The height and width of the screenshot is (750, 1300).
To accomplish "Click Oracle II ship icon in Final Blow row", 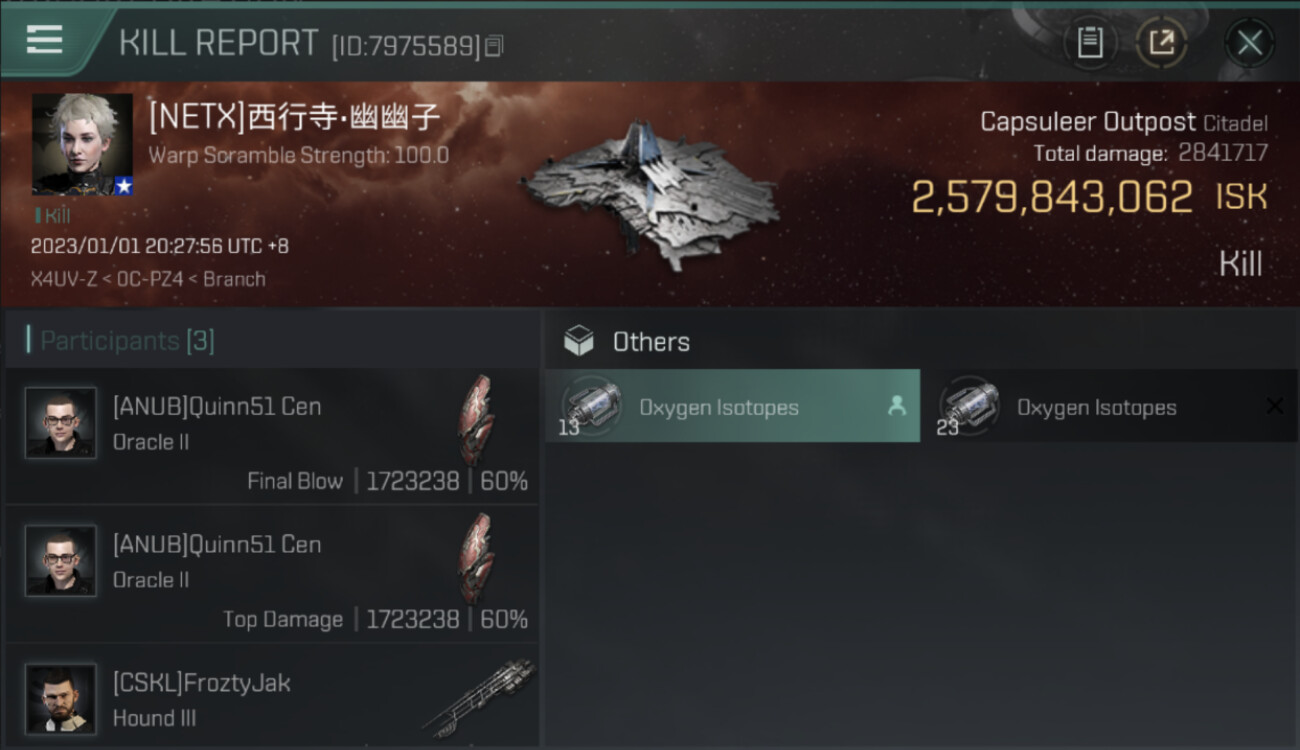I will tap(476, 419).
